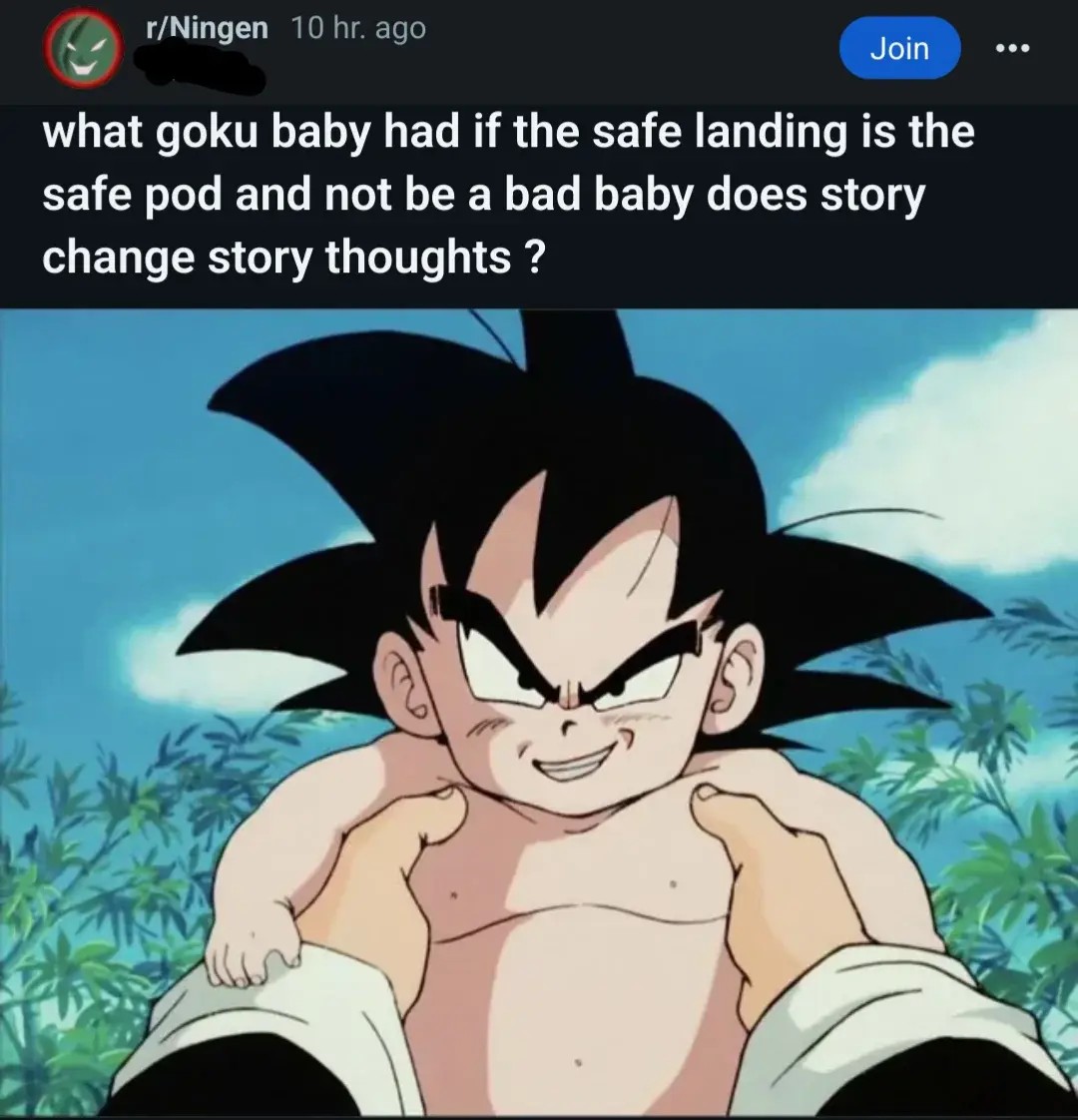
Task: Visit the r/Ningen subreddit link
Action: (207, 29)
